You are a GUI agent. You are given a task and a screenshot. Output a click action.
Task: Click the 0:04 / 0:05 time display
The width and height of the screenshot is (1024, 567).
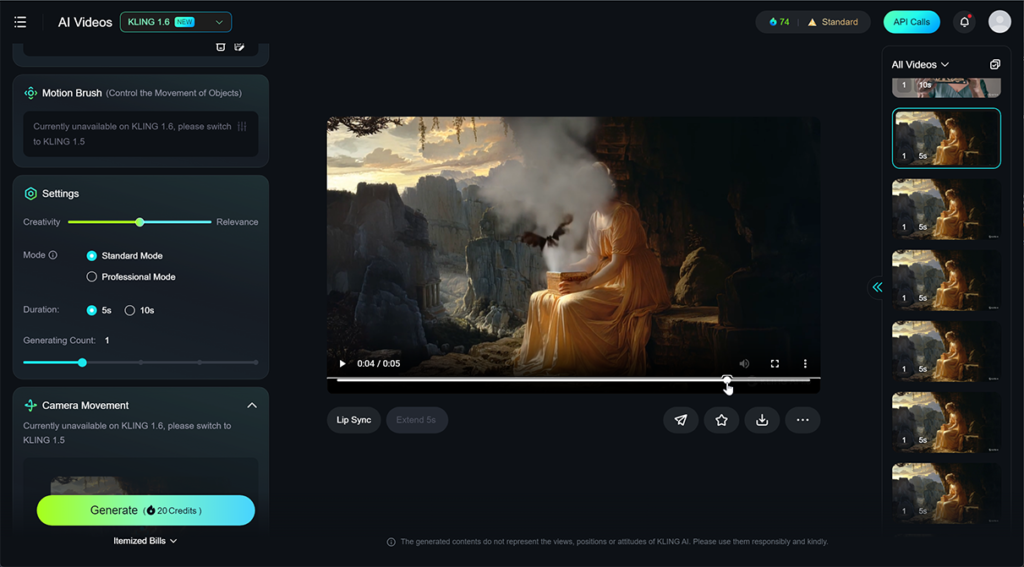coord(379,364)
